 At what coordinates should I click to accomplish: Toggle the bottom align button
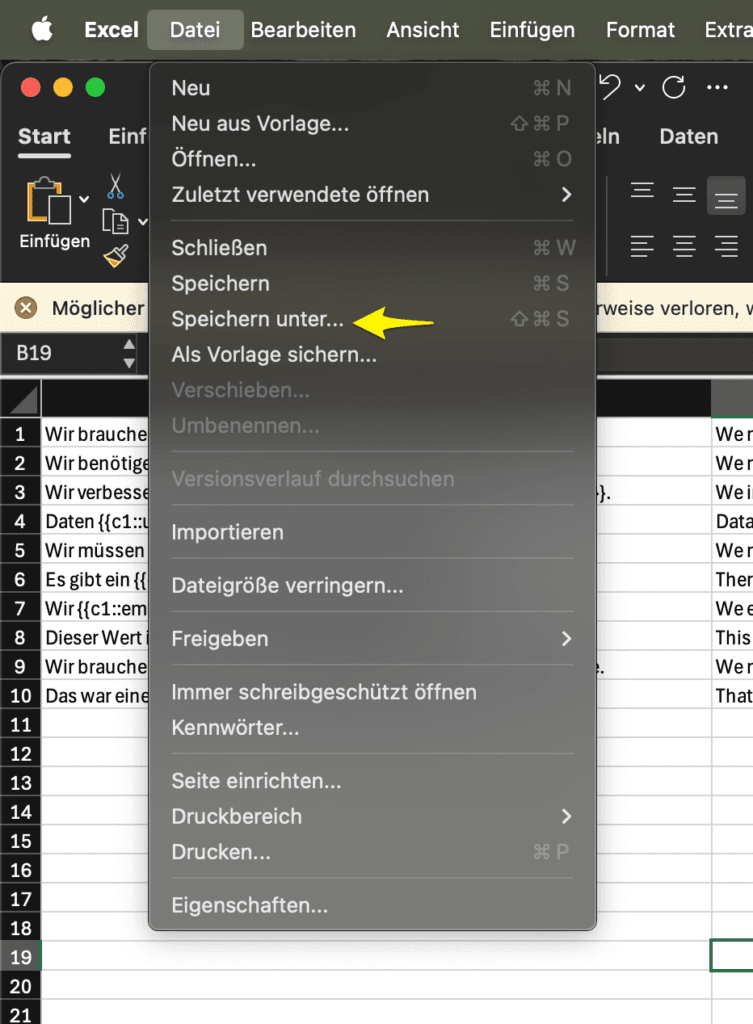click(726, 195)
